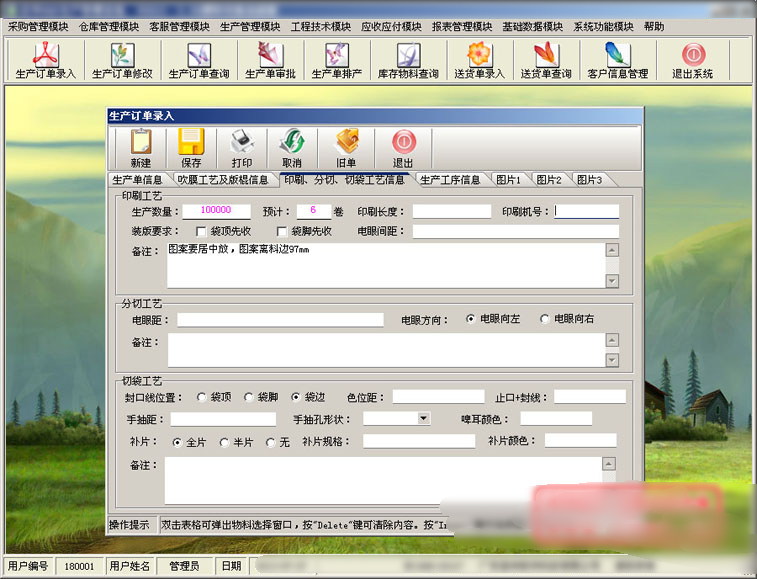The width and height of the screenshot is (757, 579).
Task: Click 印刷机号 input field
Action: [586, 211]
